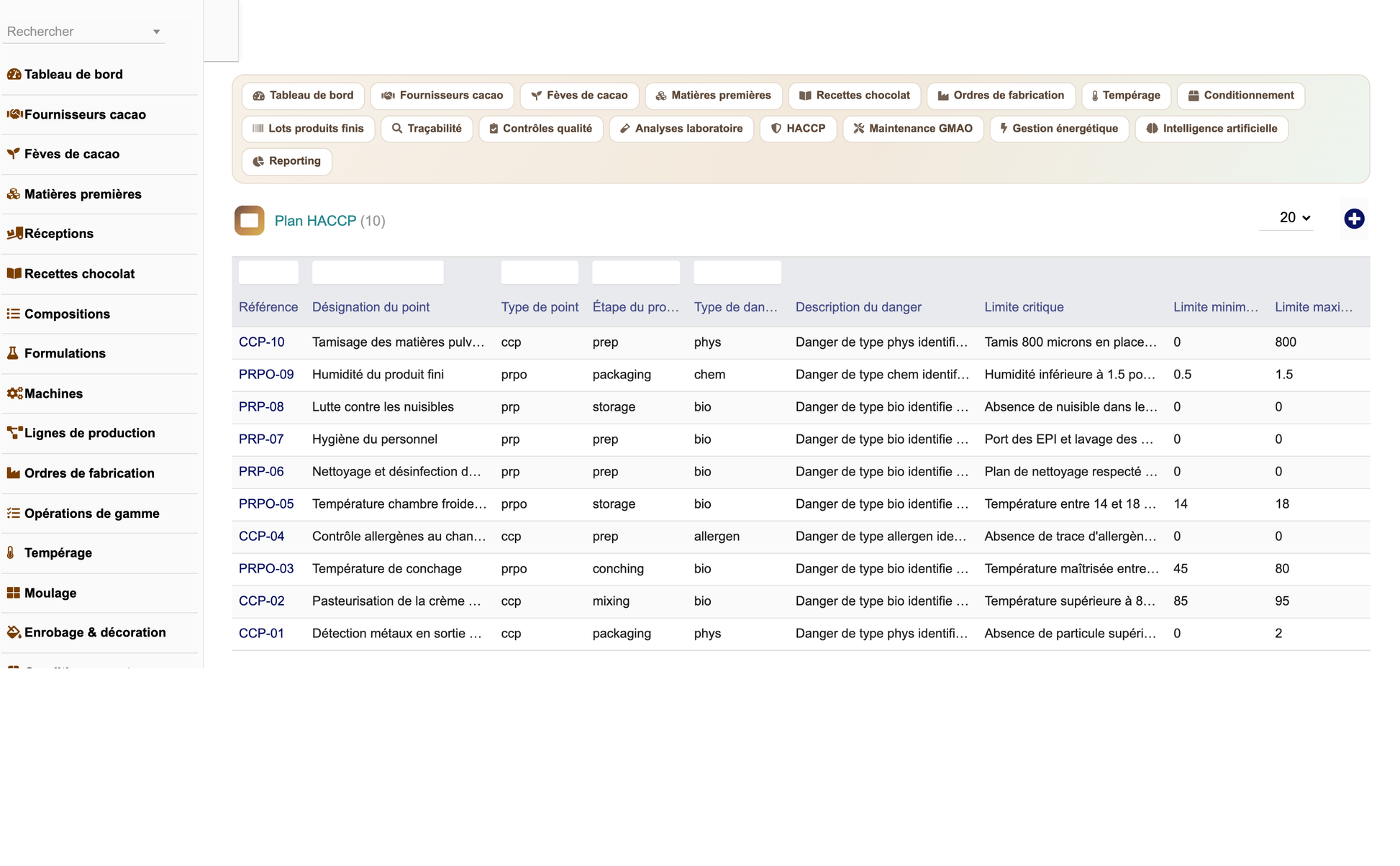The width and height of the screenshot is (1400, 866).
Task: Open record PRP-07 link
Action: pos(261,439)
